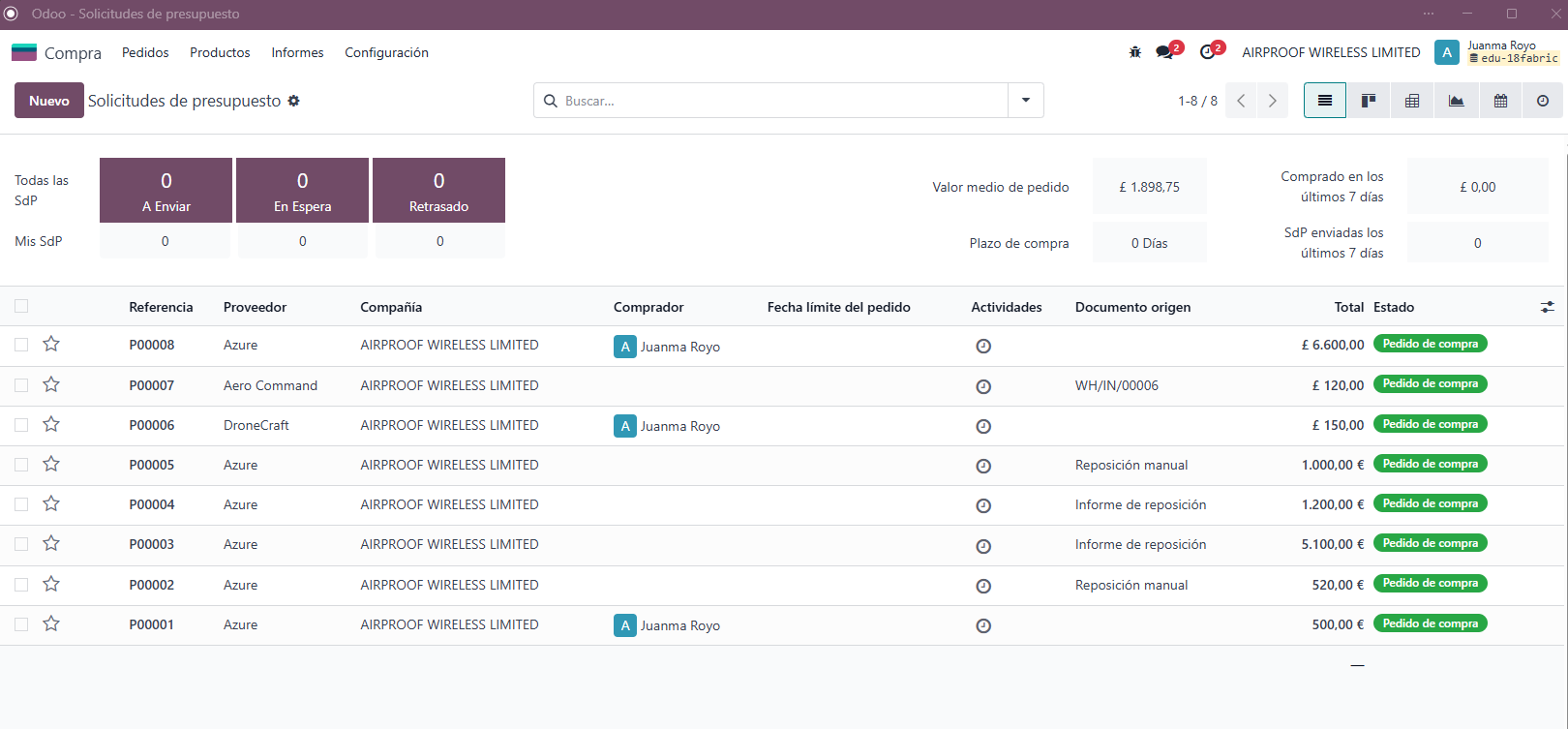
Task: Switch to graph view
Action: pos(1456,101)
